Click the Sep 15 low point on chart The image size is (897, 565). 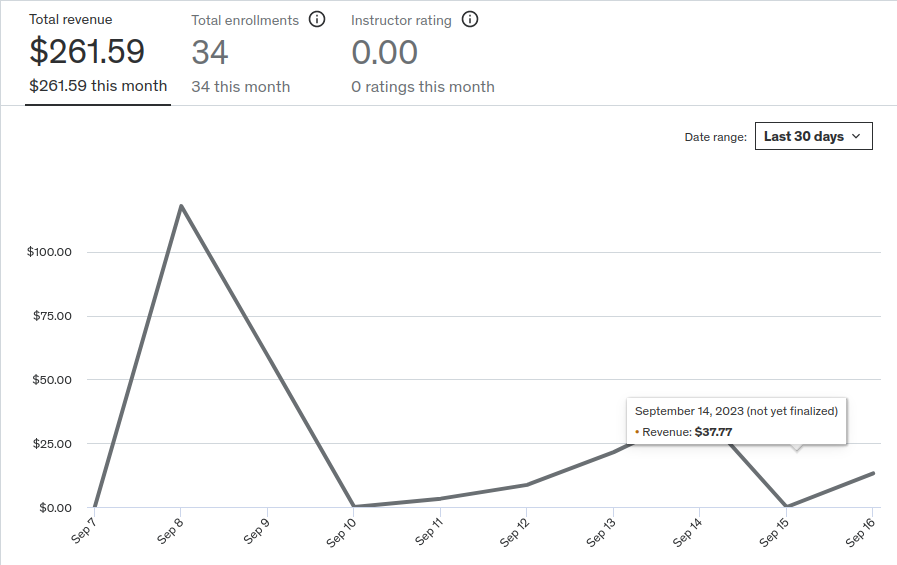(787, 506)
